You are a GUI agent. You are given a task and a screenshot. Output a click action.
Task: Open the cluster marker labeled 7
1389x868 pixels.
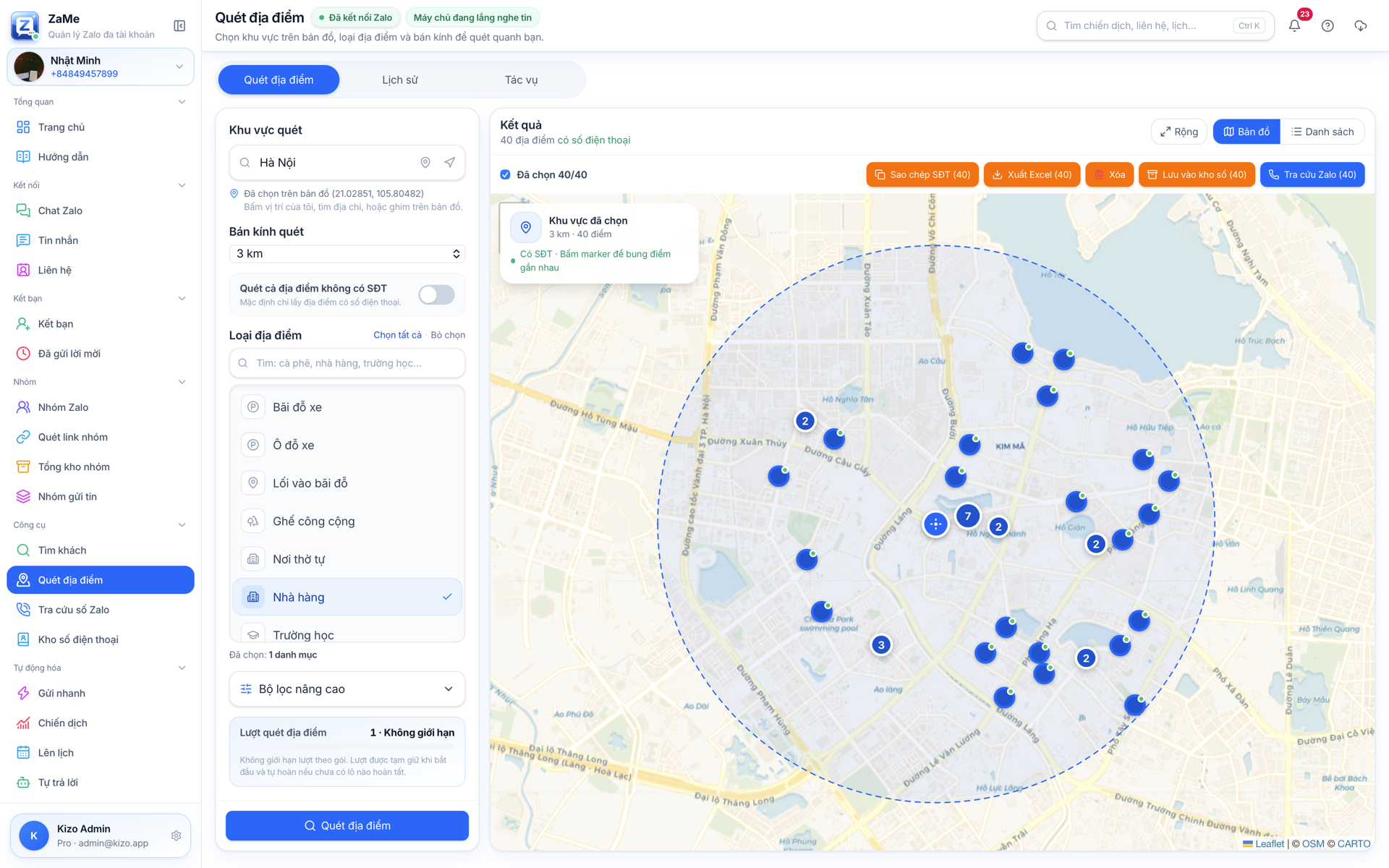coord(967,516)
